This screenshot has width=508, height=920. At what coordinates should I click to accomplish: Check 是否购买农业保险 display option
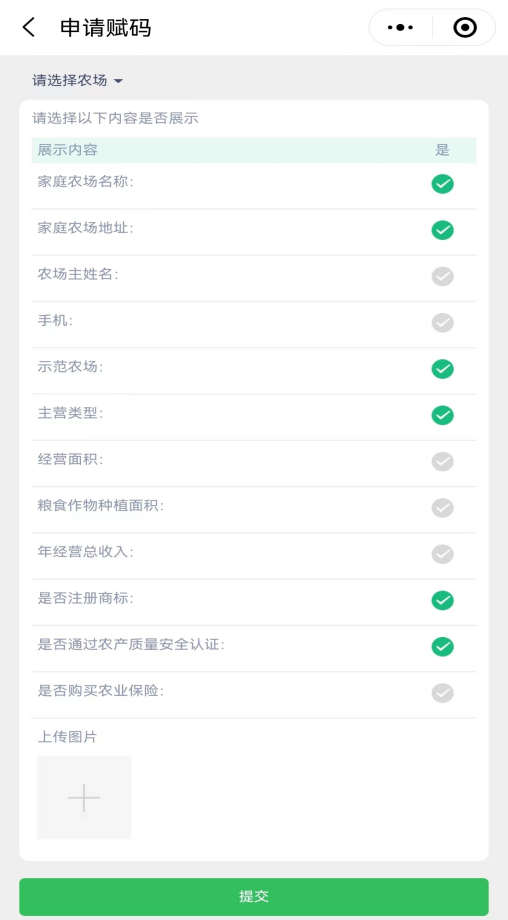[x=442, y=693]
